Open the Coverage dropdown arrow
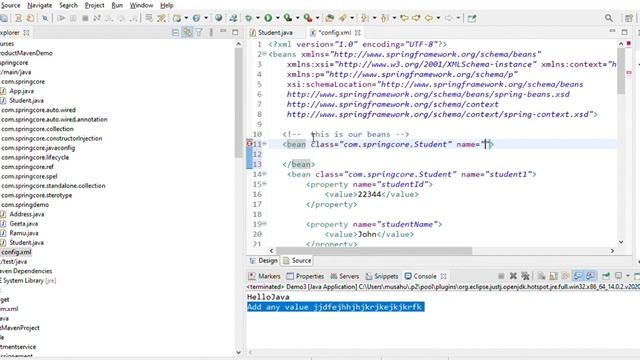 pyautogui.click(x=297, y=18)
